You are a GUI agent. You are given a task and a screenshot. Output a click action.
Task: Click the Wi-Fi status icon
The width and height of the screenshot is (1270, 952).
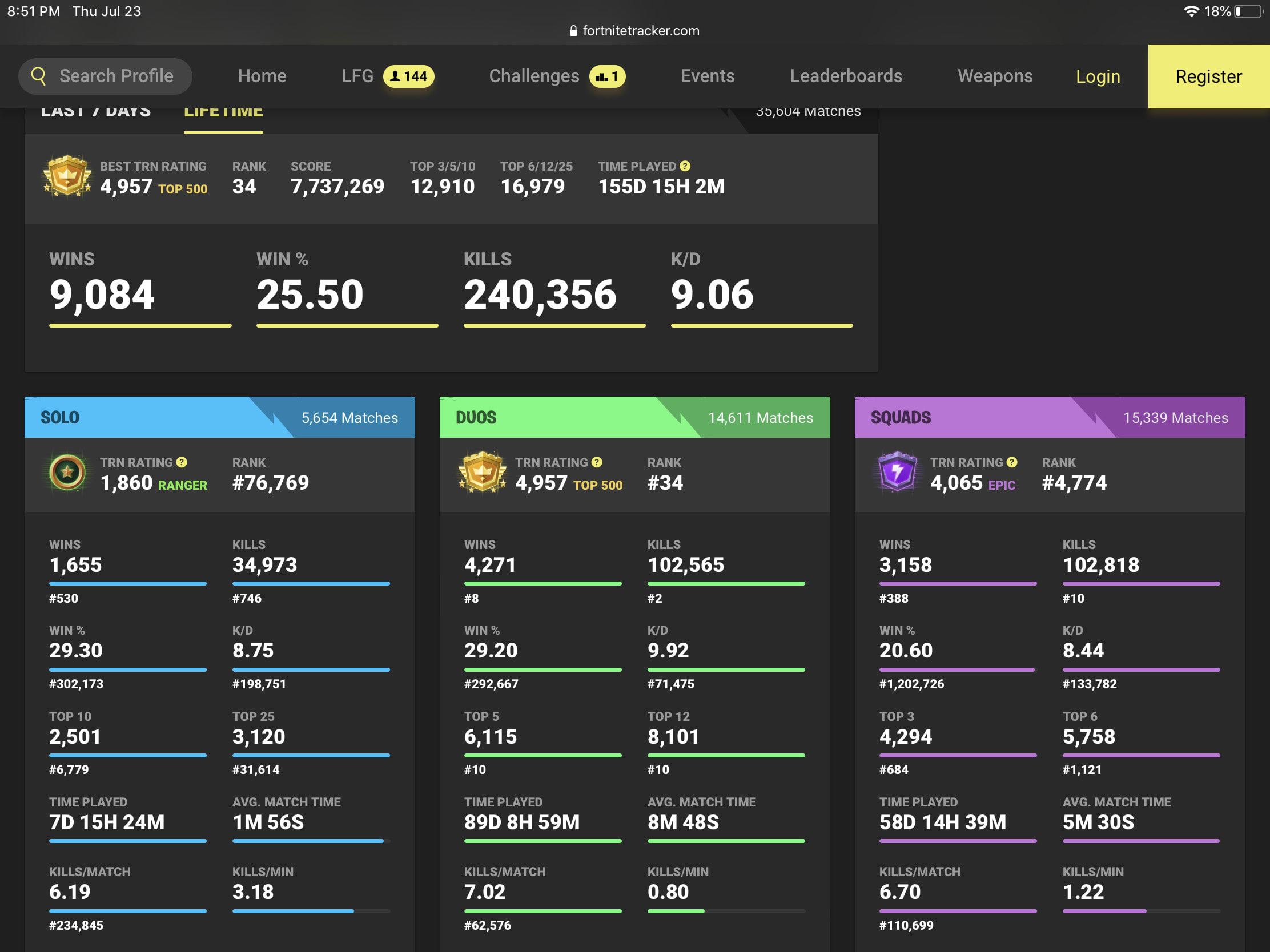tap(1191, 11)
